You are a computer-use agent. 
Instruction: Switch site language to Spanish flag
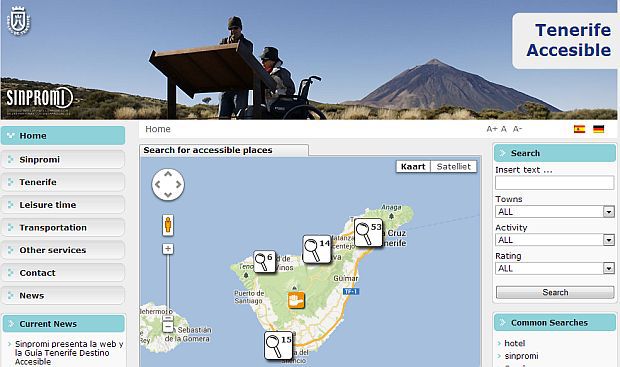point(579,129)
